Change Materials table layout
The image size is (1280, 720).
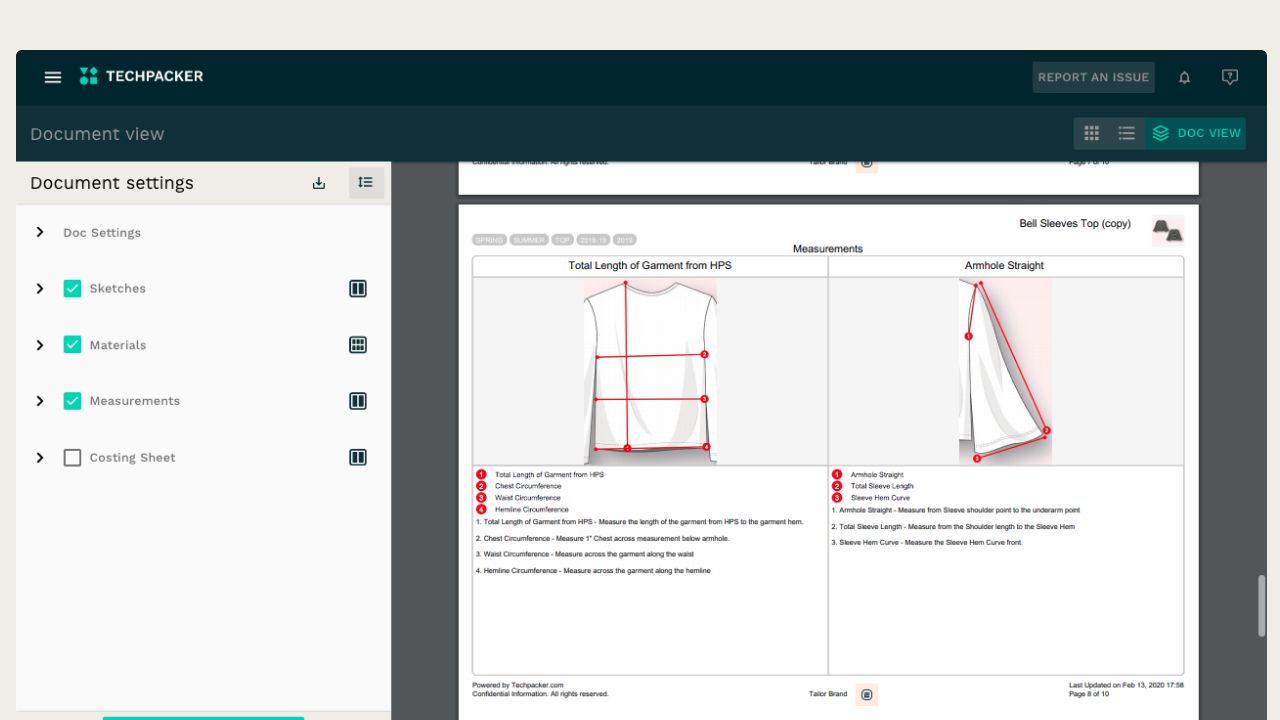[358, 345]
